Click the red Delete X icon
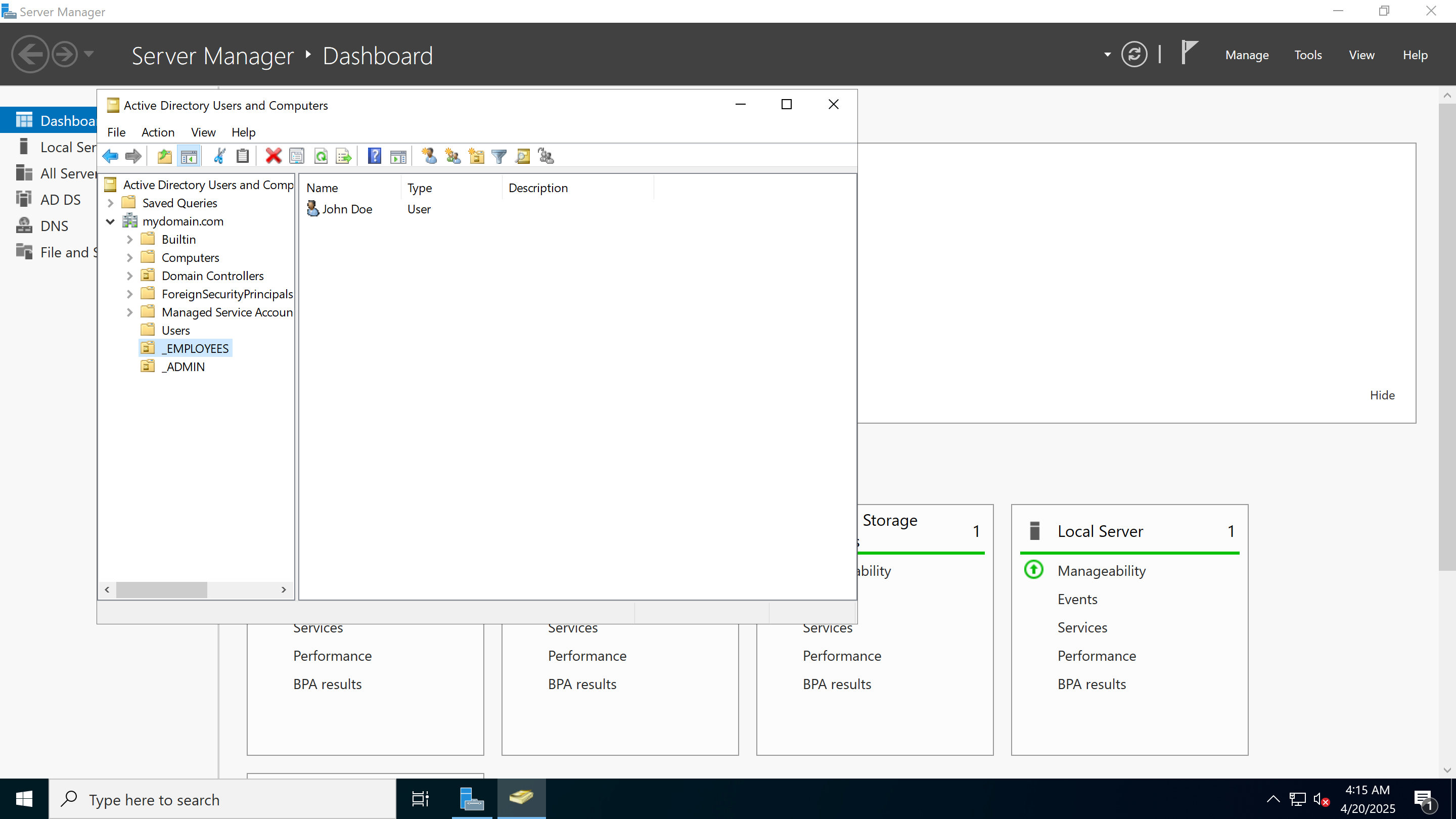The width and height of the screenshot is (1456, 819). 274,156
